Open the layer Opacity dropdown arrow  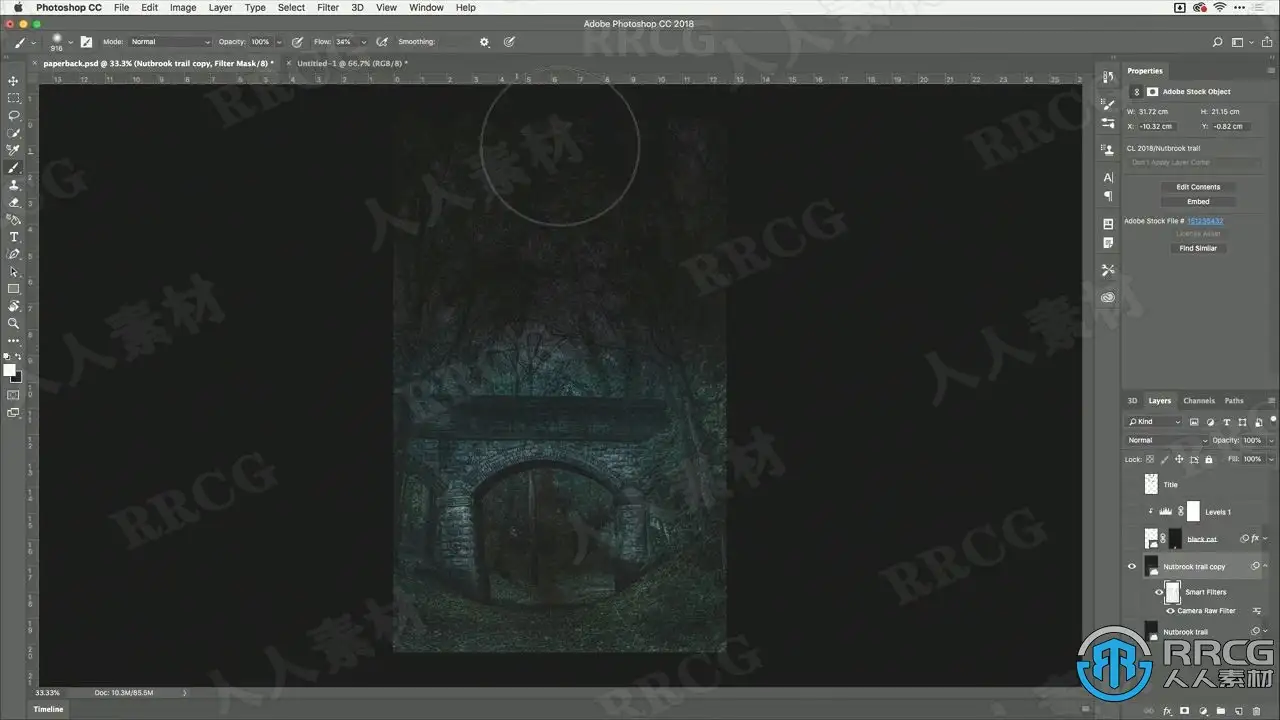(x=1271, y=440)
